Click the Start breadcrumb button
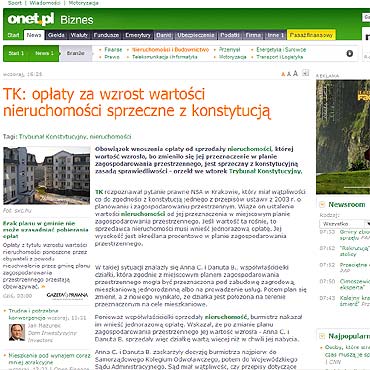The width and height of the screenshot is (370, 370). (x=16, y=53)
